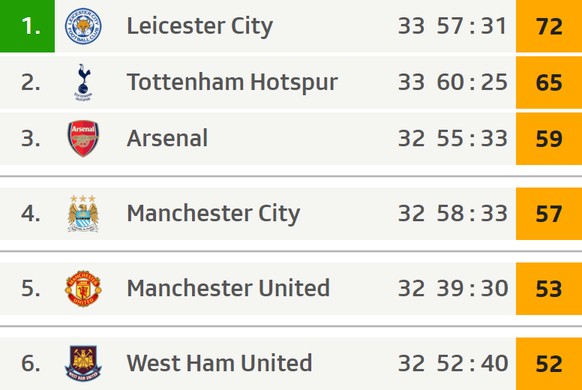Image resolution: width=582 pixels, height=390 pixels.
Task: Select the Manchester United team name
Action: pyautogui.click(x=228, y=288)
